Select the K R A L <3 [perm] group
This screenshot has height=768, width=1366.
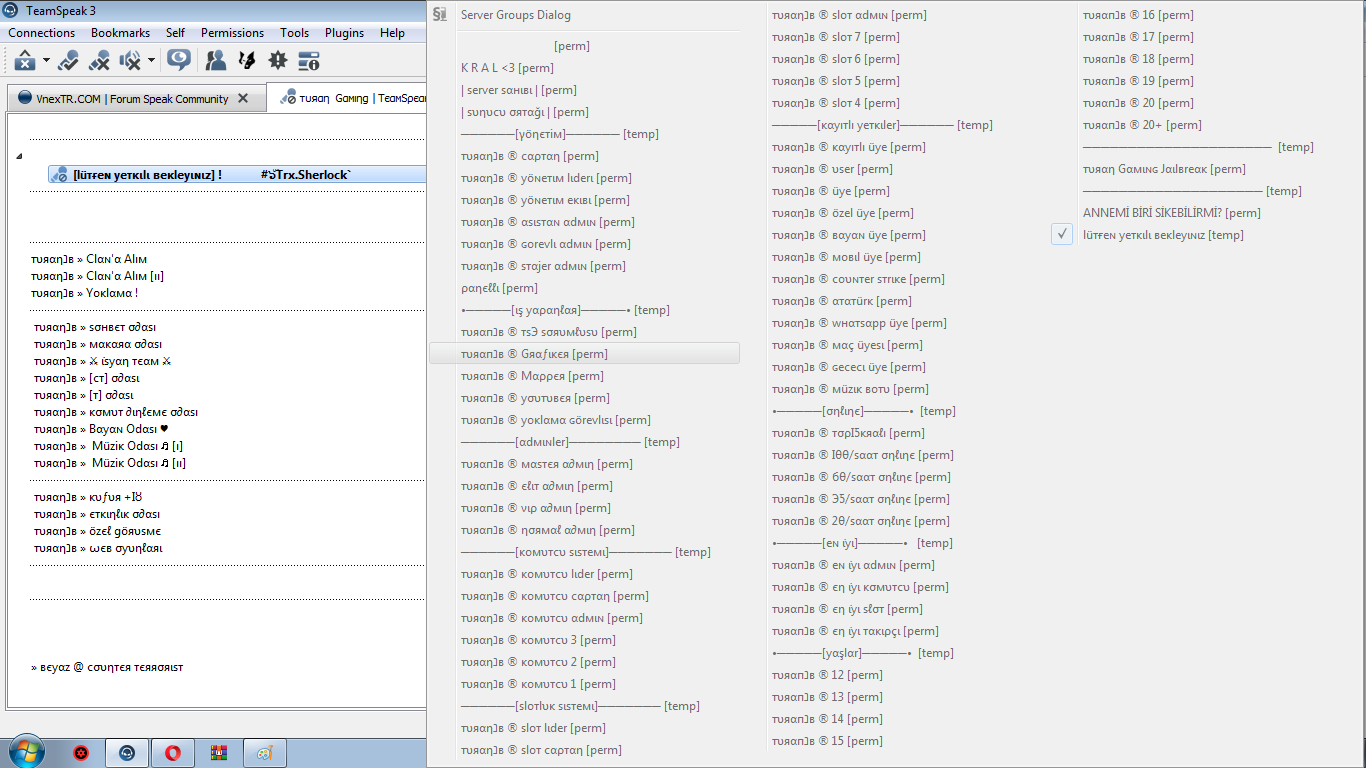pos(507,68)
